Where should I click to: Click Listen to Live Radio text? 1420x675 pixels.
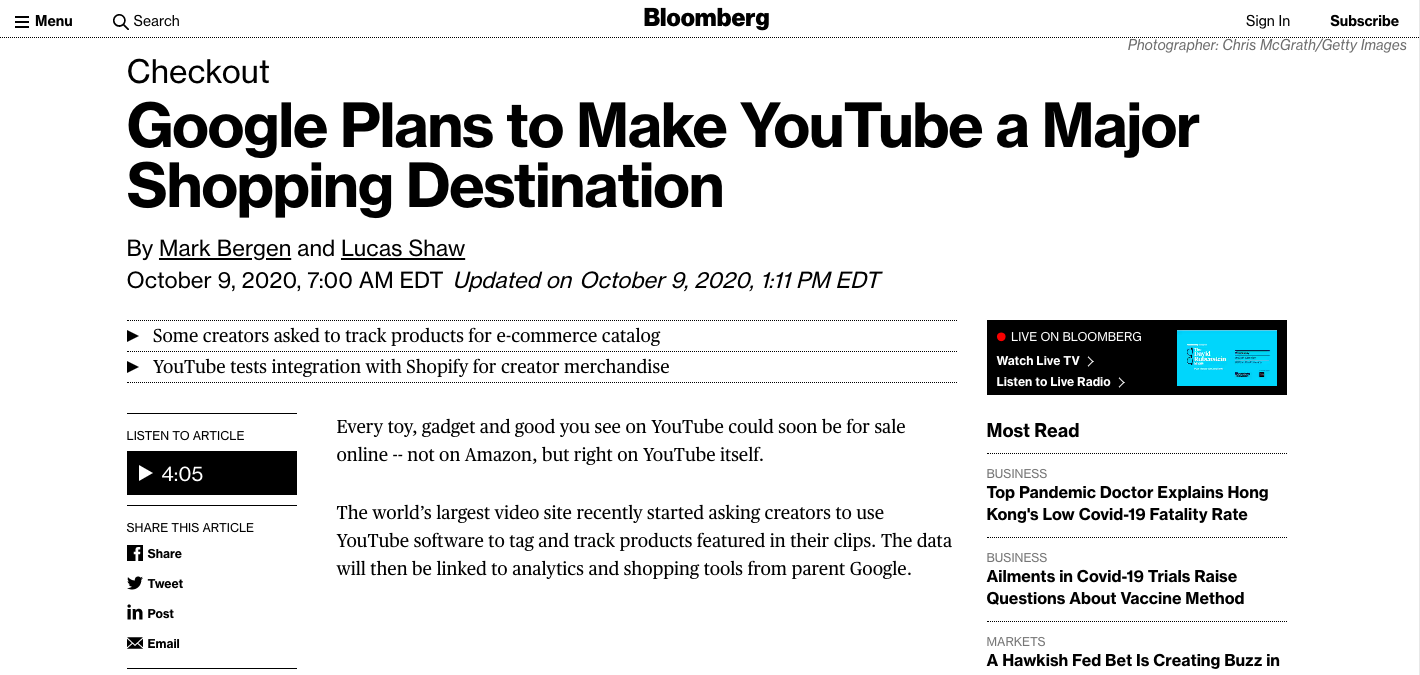[1053, 382]
